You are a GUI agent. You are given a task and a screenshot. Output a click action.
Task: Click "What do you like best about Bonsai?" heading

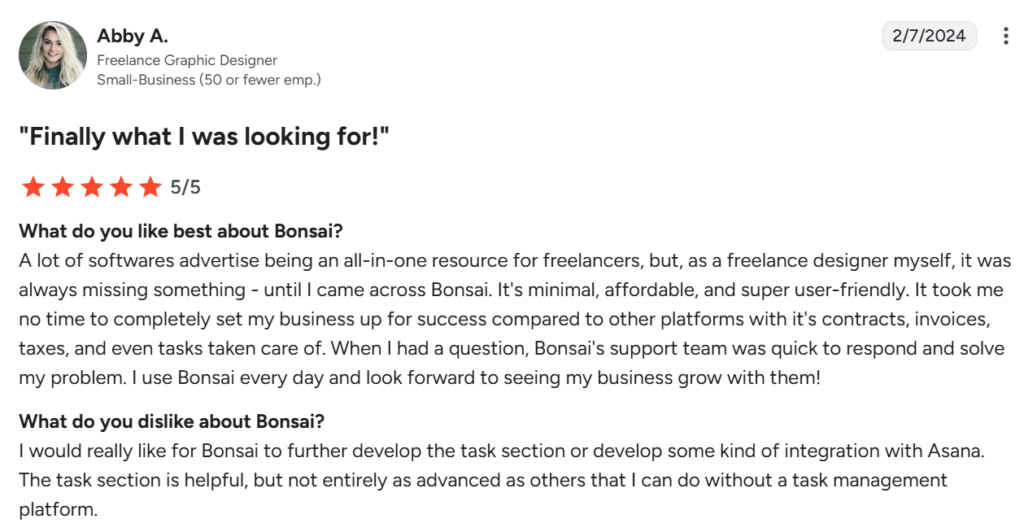point(181,231)
